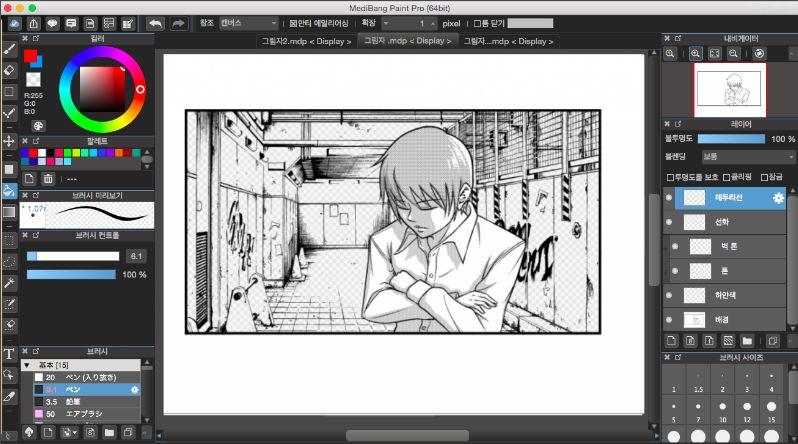Click the new layer icon
Screen dimensions: 798x444
point(671,341)
